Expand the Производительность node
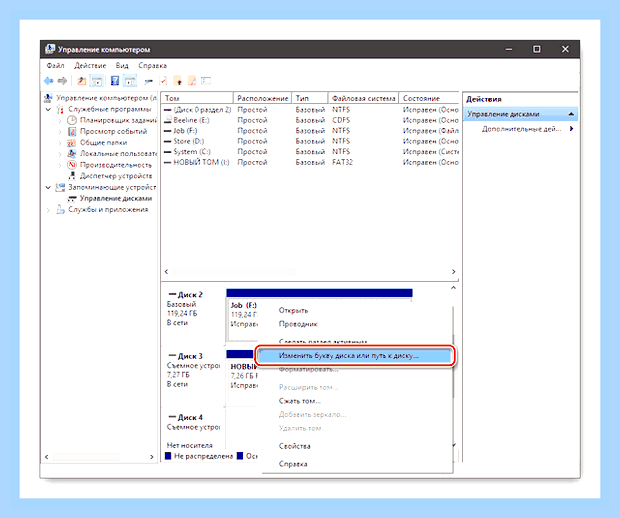The height and width of the screenshot is (518, 620). coord(60,164)
